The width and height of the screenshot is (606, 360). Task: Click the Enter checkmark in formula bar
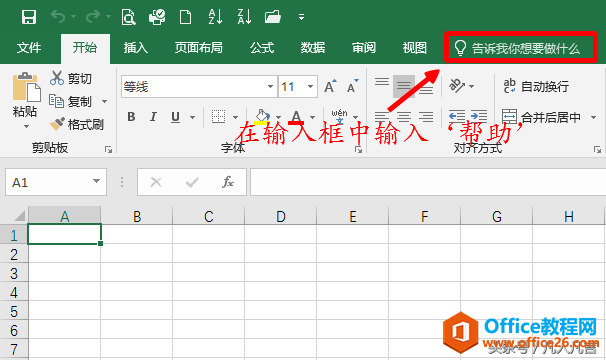(x=192, y=182)
